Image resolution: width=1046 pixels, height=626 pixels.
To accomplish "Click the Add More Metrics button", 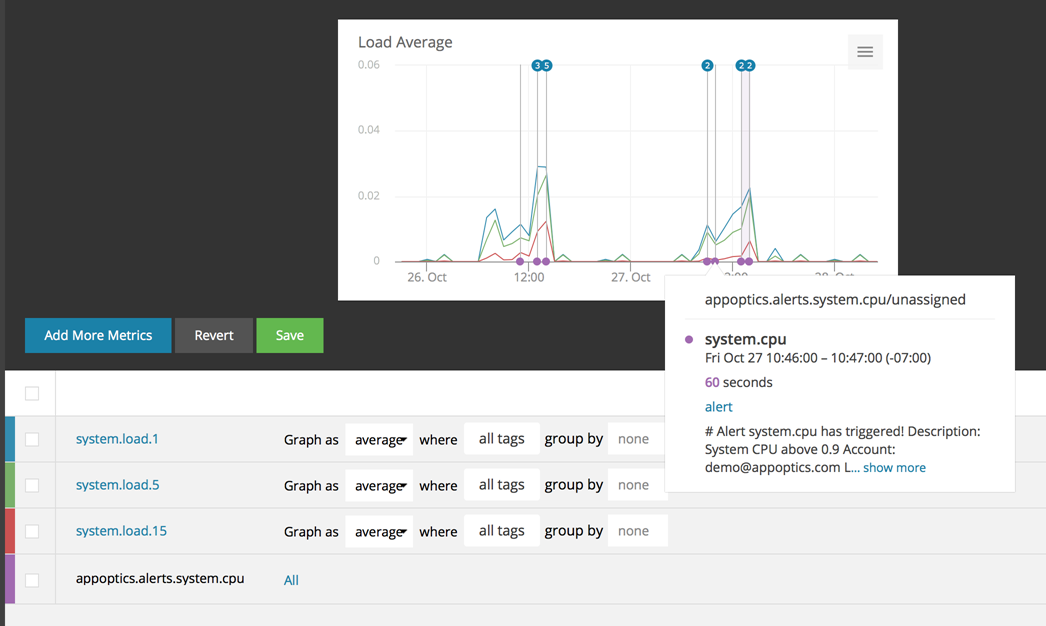I will 98,335.
